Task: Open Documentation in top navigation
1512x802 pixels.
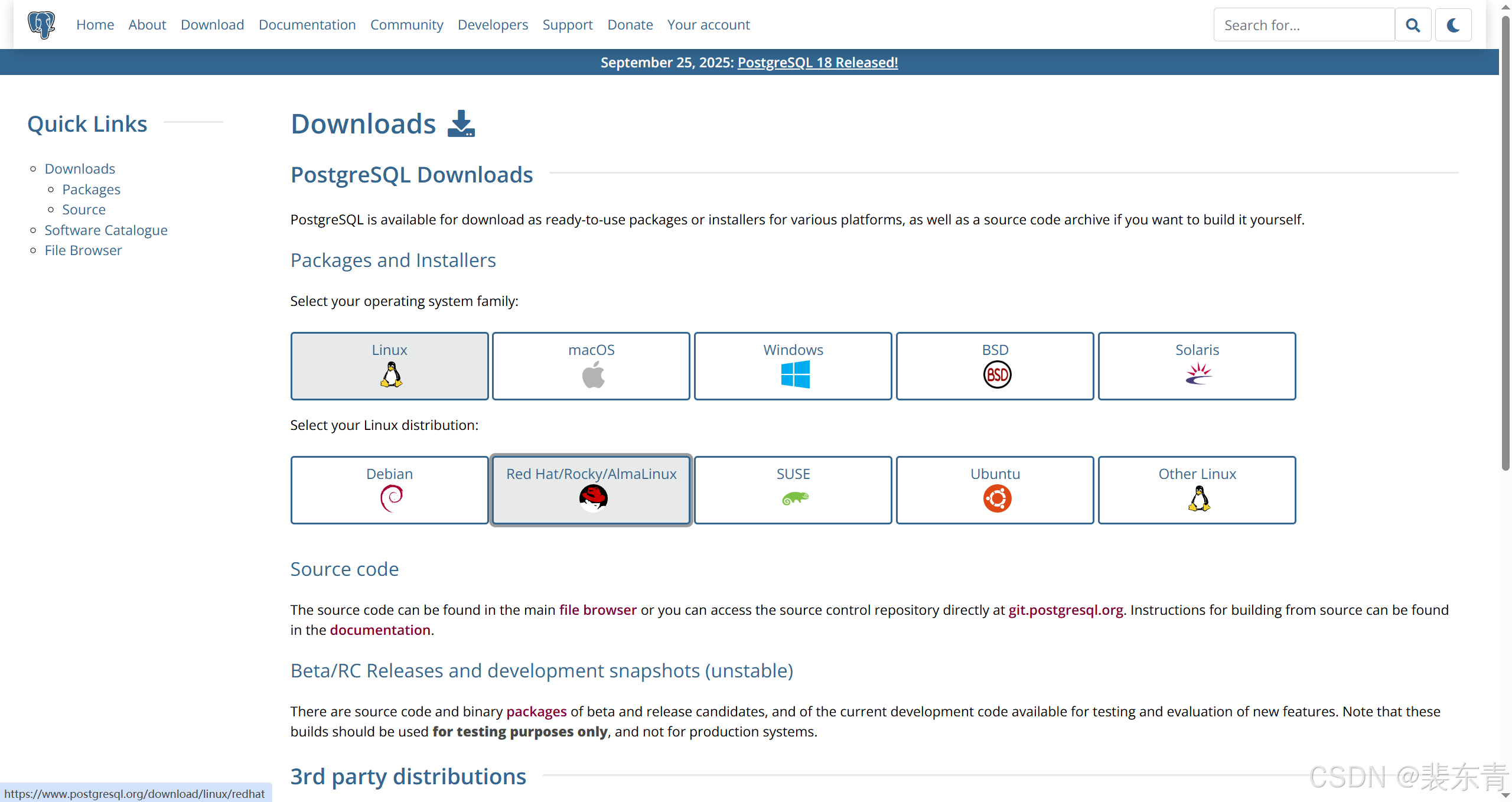Action: 307,25
